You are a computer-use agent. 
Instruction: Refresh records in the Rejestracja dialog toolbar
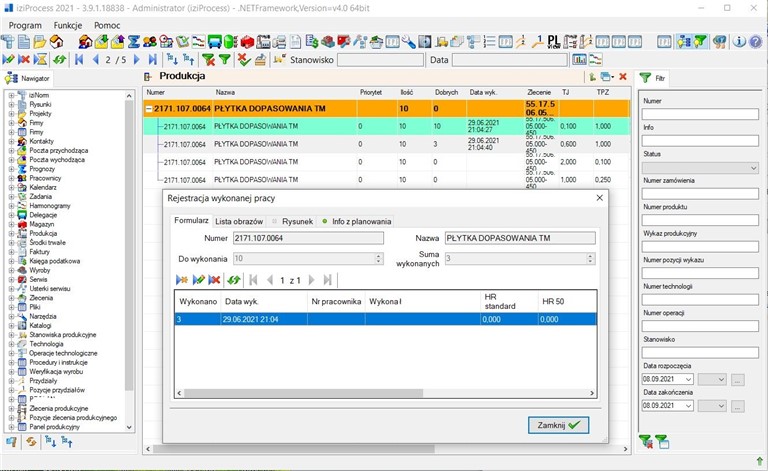point(234,280)
